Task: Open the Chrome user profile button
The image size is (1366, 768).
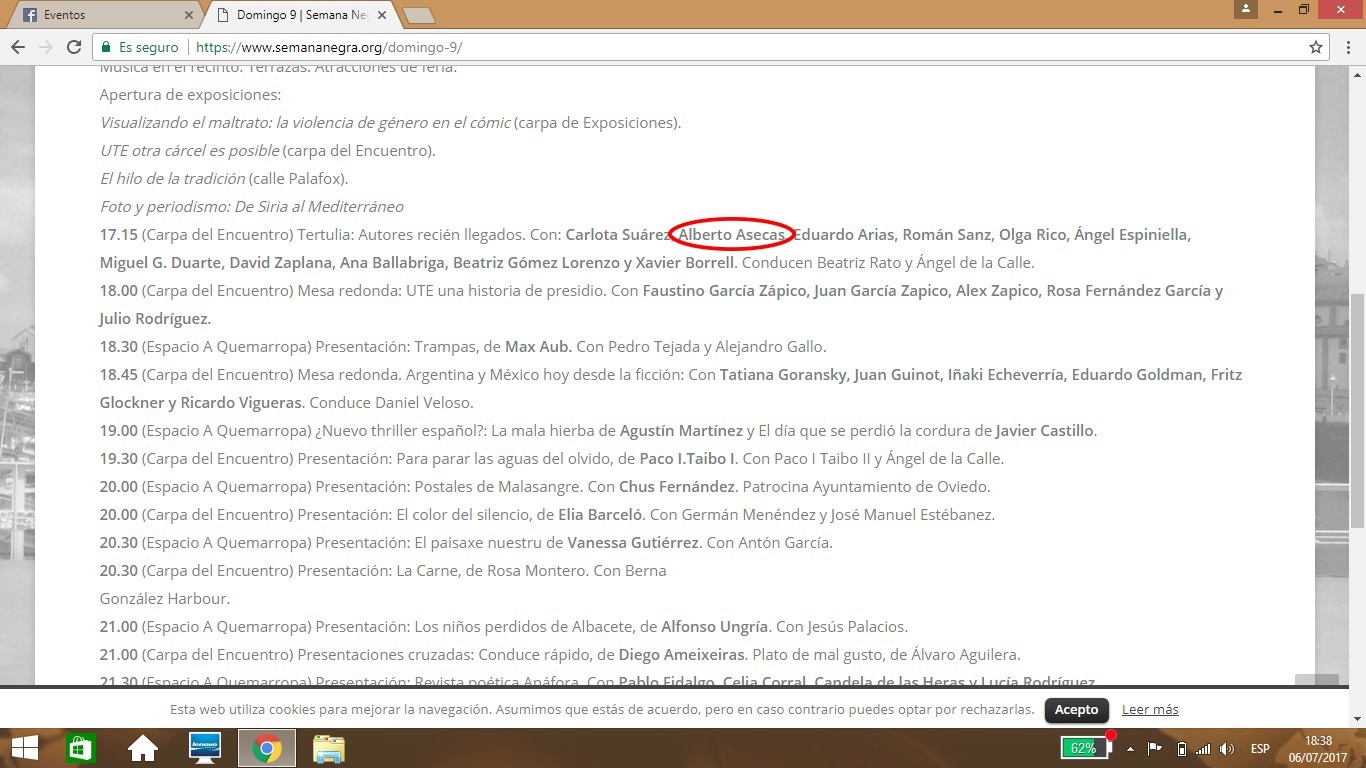Action: (1245, 9)
